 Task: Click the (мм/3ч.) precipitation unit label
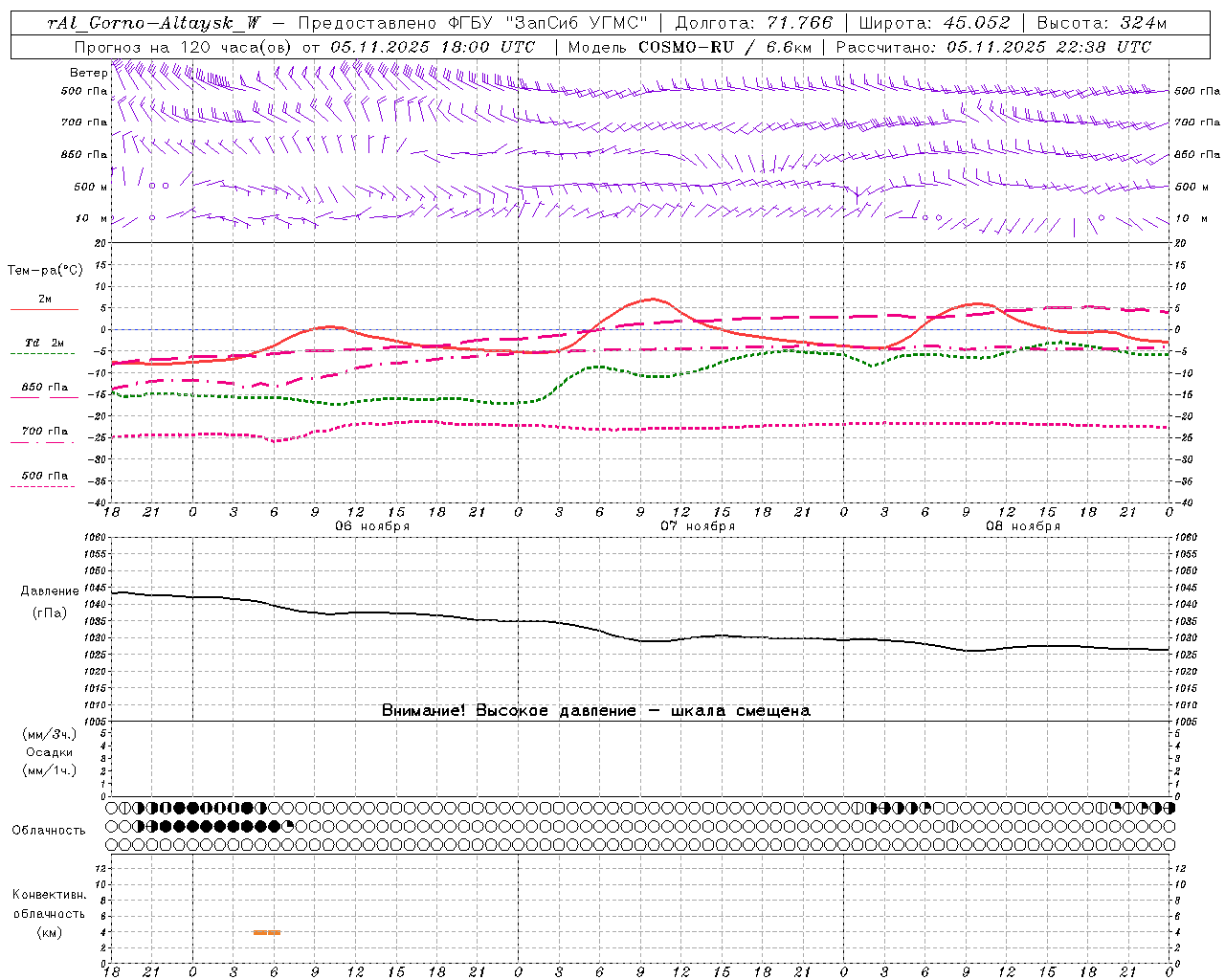(50, 735)
